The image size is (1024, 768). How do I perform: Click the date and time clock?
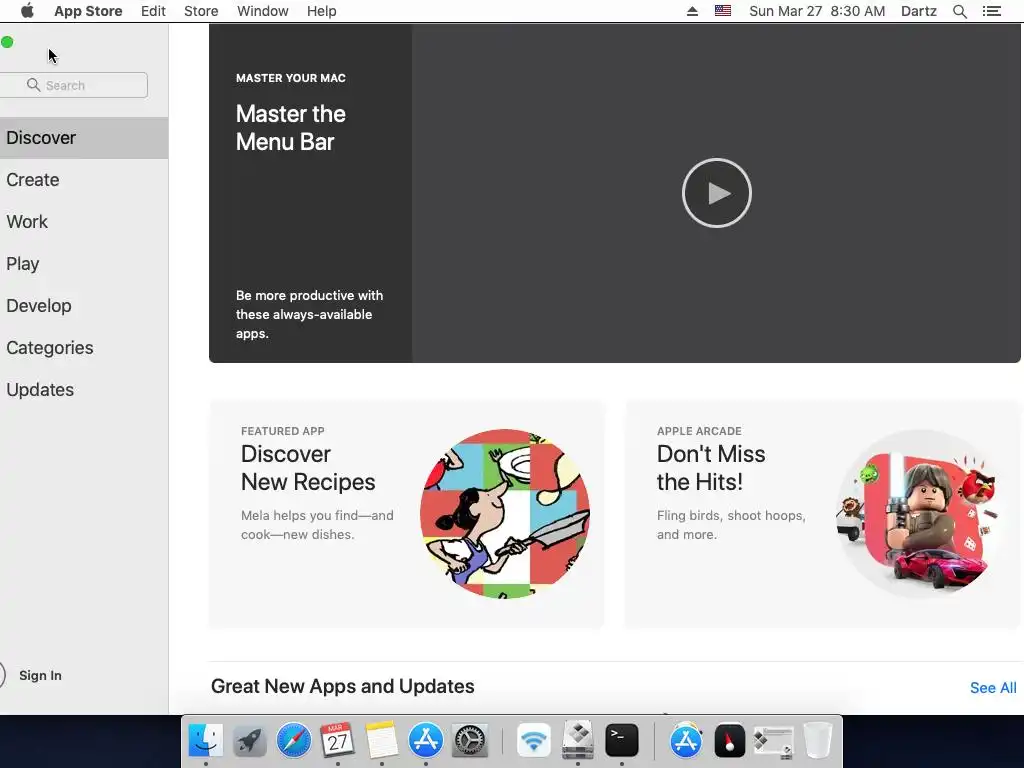point(817,11)
